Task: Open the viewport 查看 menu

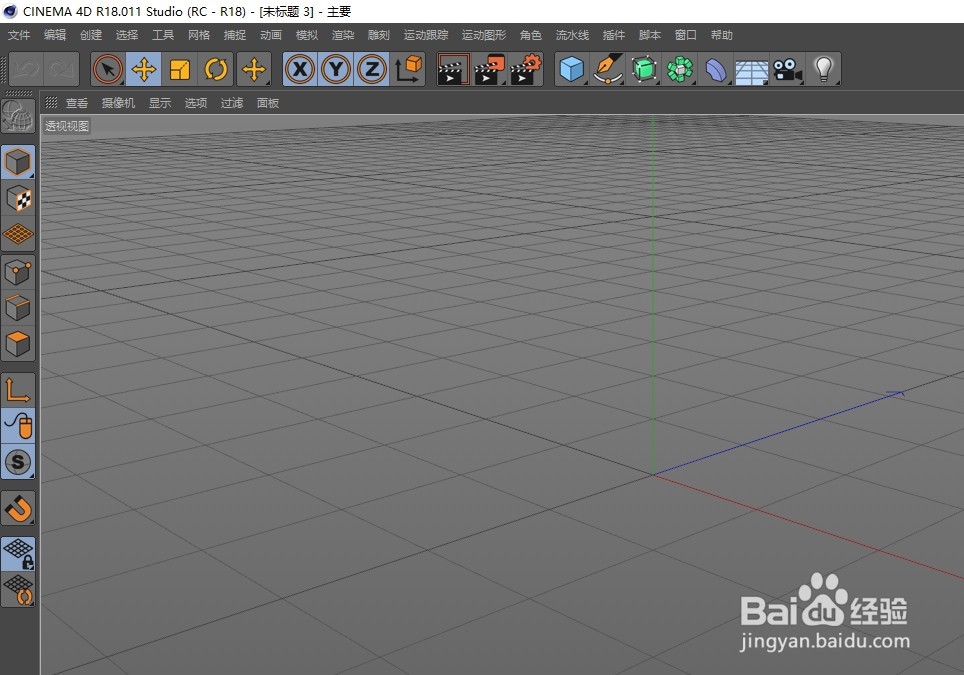Action: [x=77, y=103]
